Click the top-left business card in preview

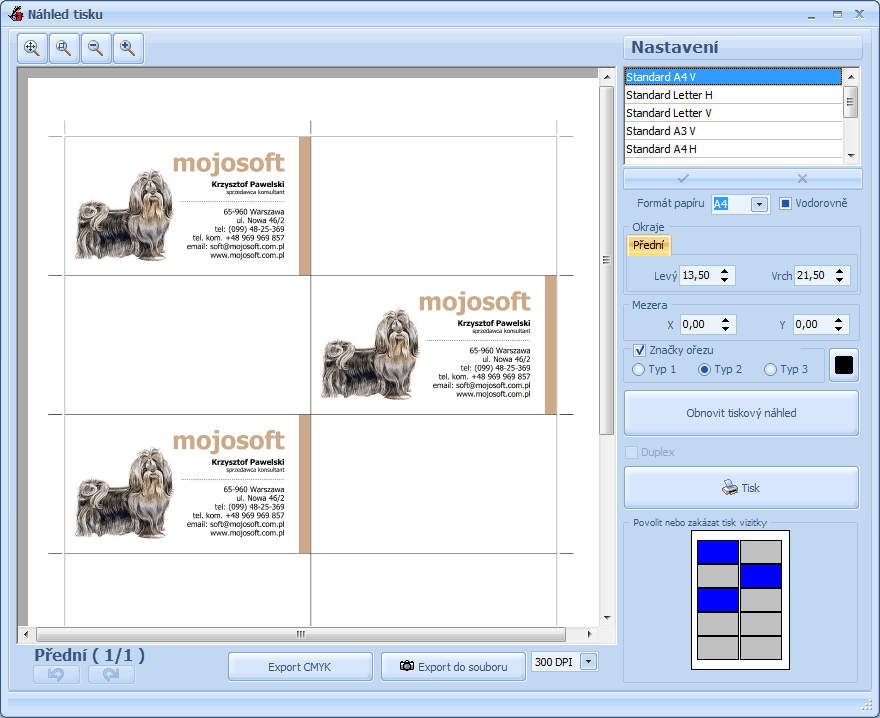(187, 206)
